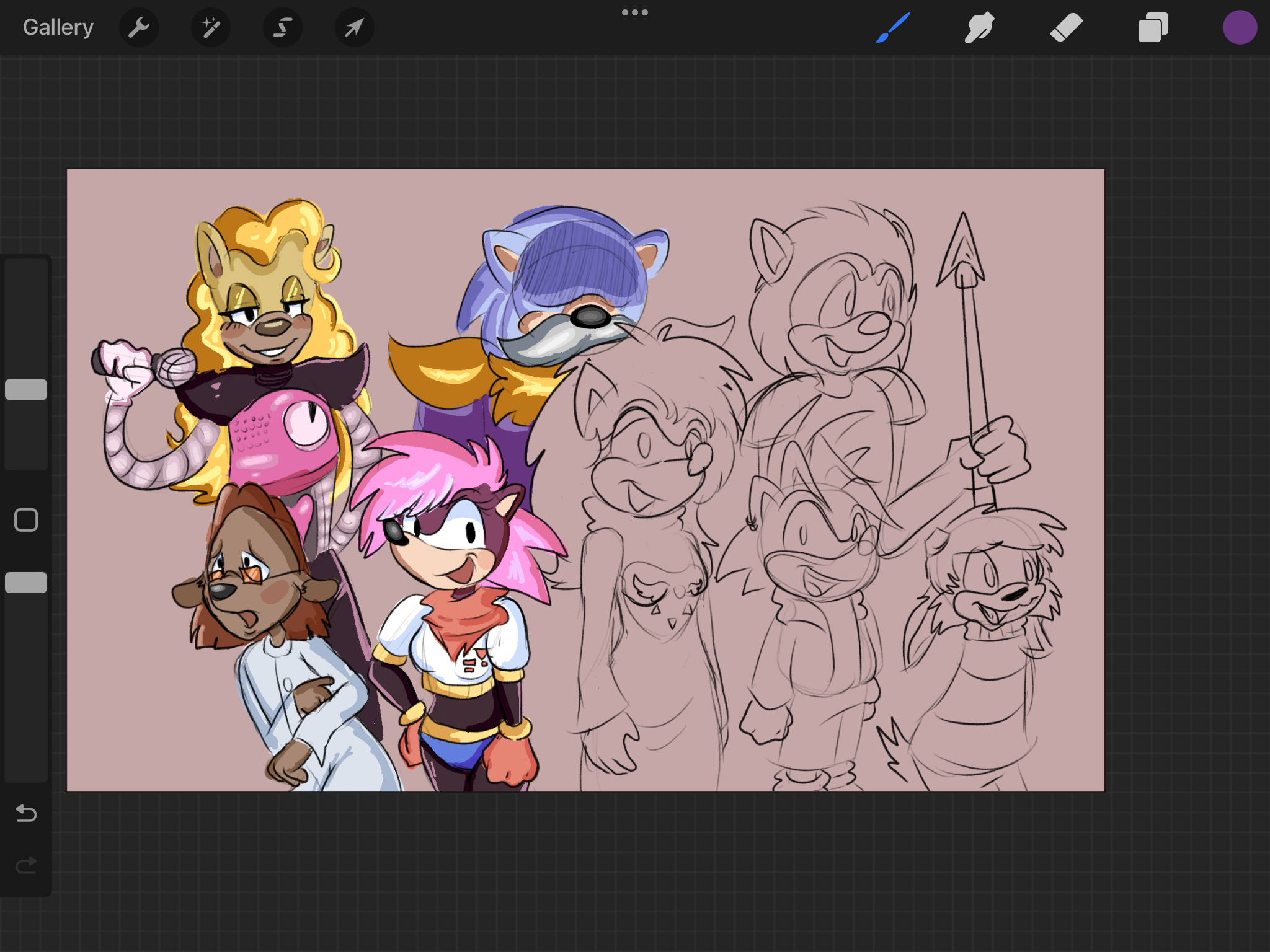Click the brush size slider handle
This screenshot has height=952, width=1270.
[26, 389]
